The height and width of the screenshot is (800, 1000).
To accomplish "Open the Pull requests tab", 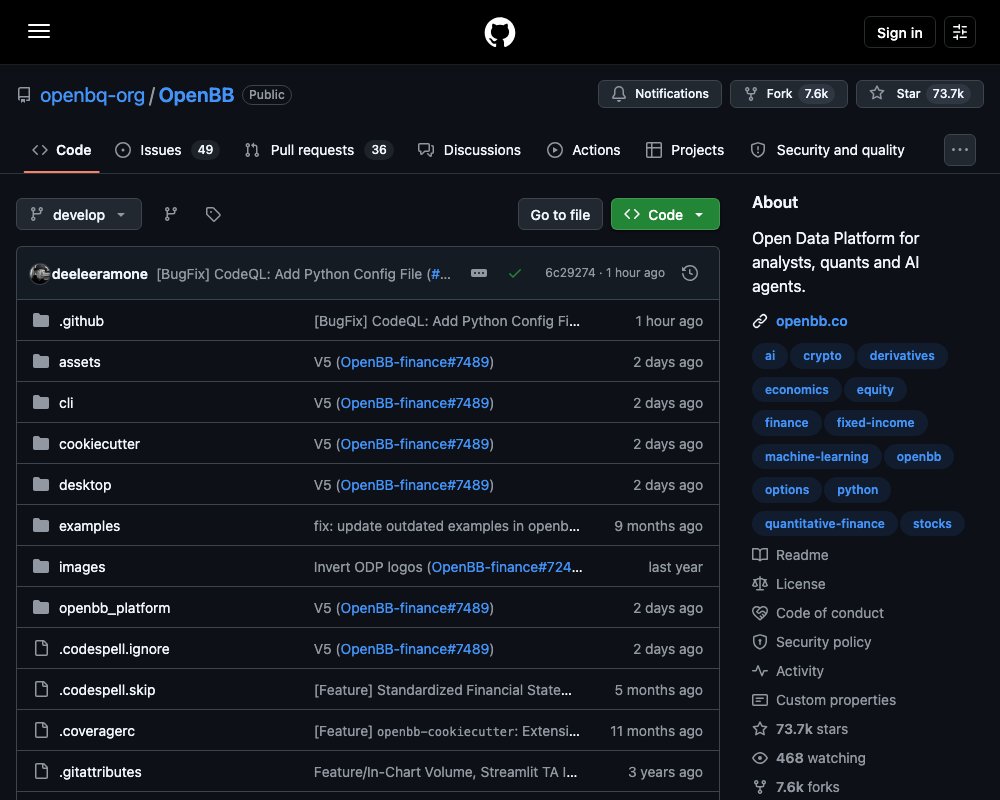I will (319, 150).
